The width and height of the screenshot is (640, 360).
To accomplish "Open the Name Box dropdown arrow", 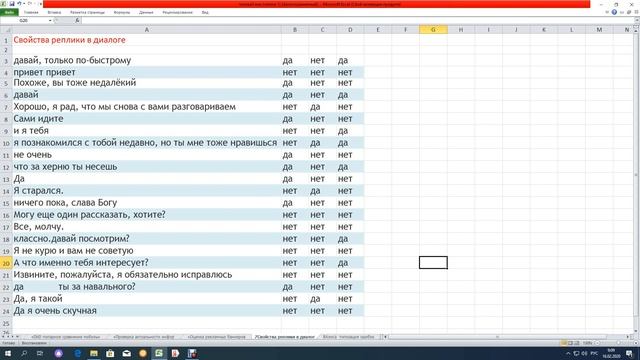I will [50, 20].
